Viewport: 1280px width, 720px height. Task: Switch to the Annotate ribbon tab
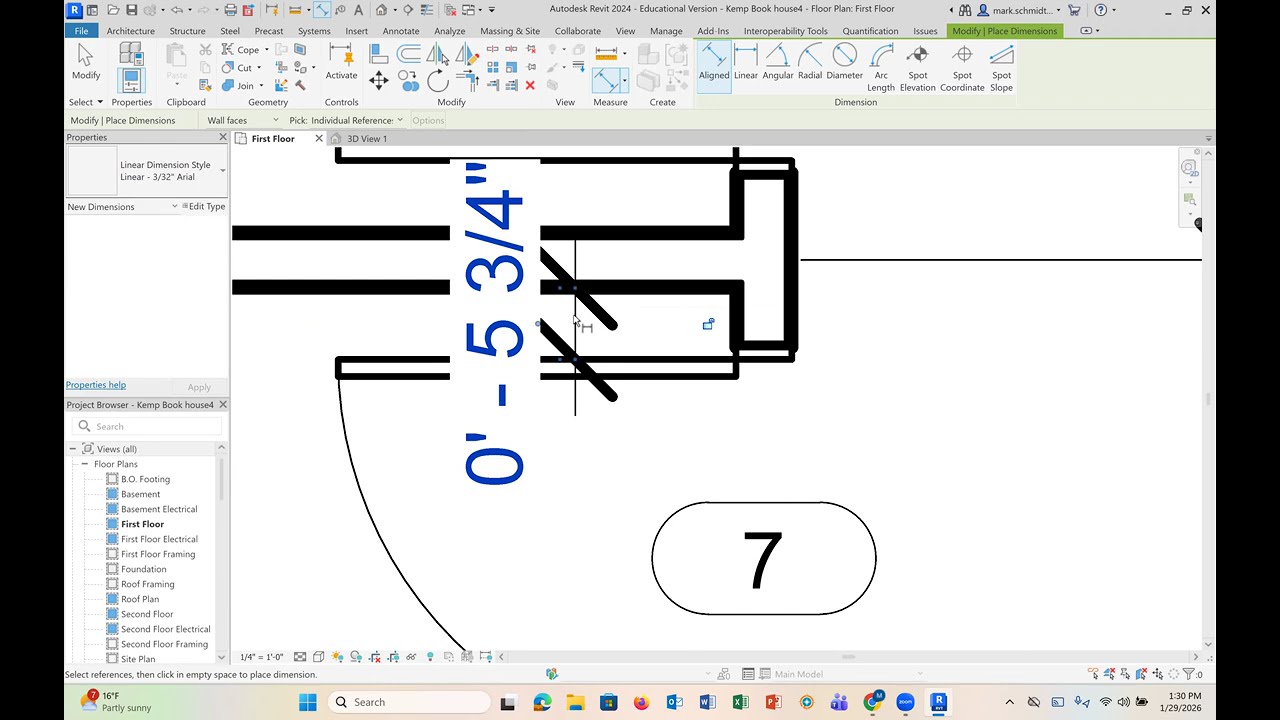[400, 31]
